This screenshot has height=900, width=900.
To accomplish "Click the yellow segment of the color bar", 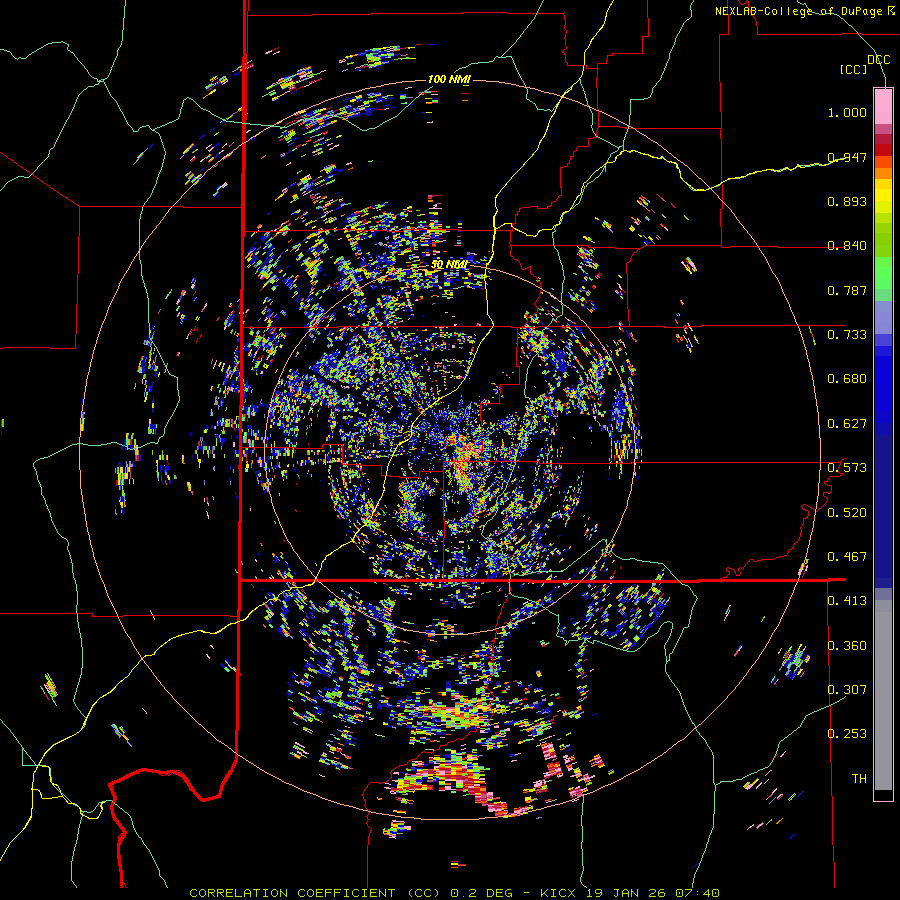I will 883,196.
